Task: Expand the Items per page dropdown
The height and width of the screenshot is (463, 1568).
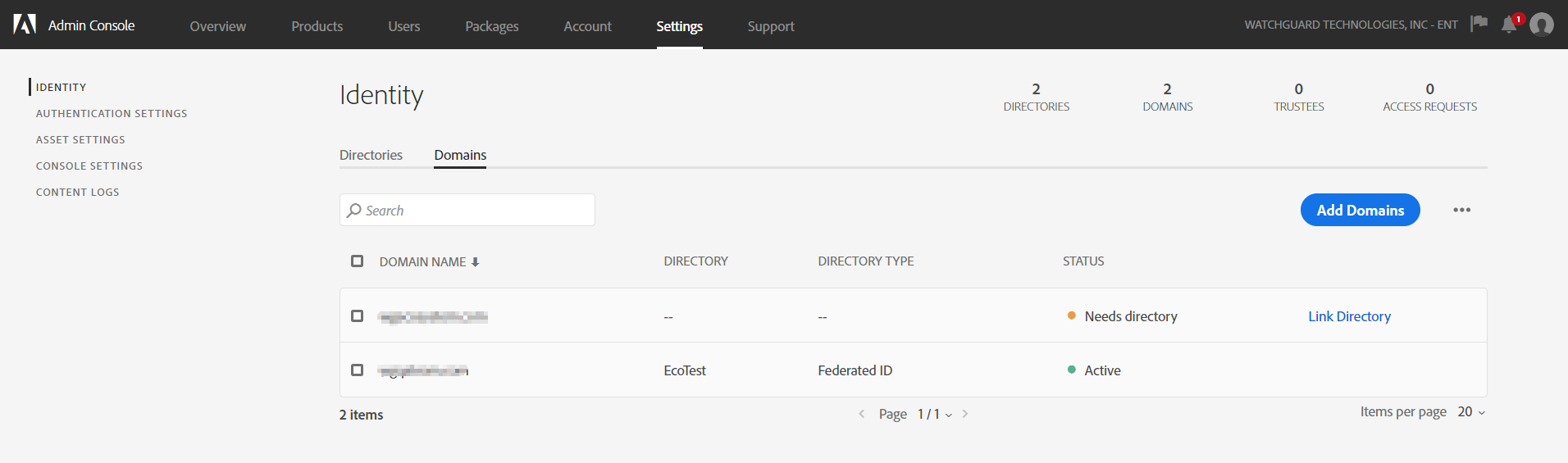Action: point(1471,412)
